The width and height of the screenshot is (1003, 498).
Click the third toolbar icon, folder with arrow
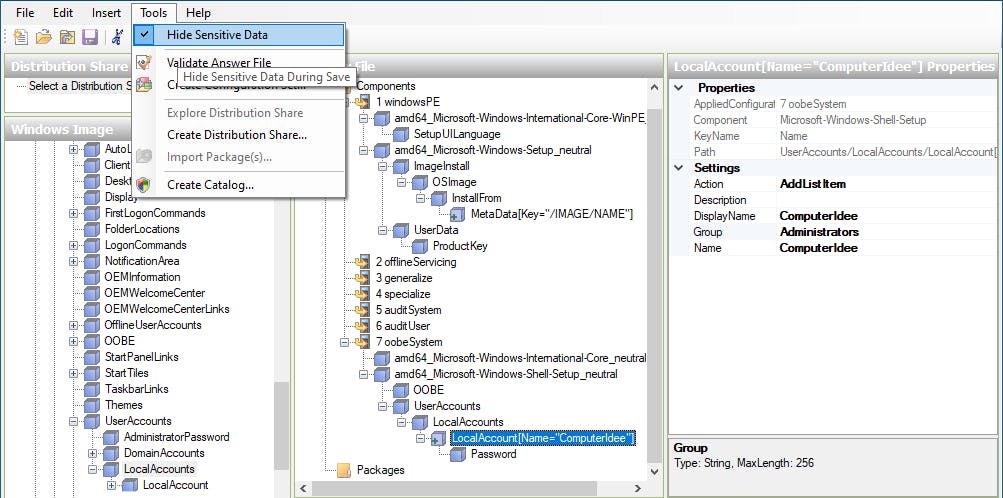click(67, 36)
